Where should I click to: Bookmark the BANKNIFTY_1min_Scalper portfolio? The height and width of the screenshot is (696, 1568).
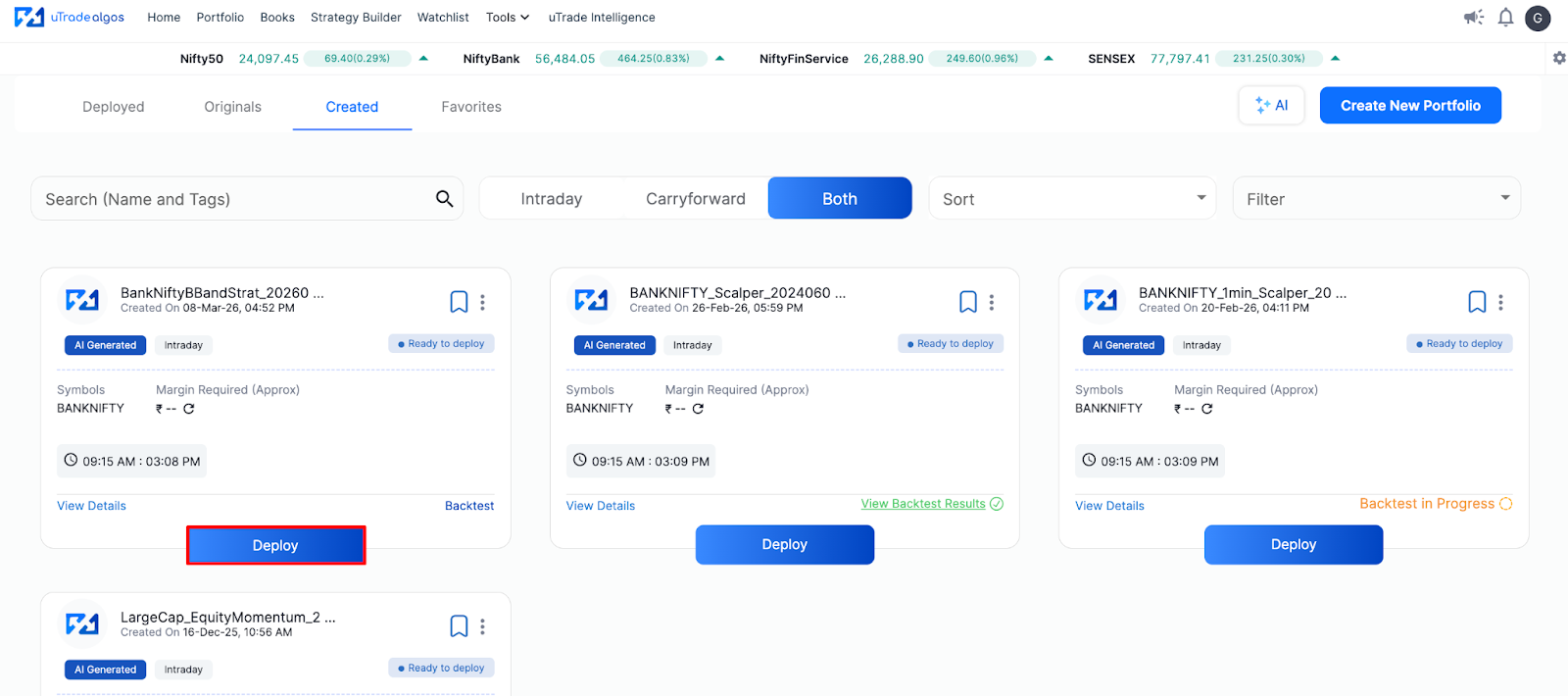(1477, 302)
